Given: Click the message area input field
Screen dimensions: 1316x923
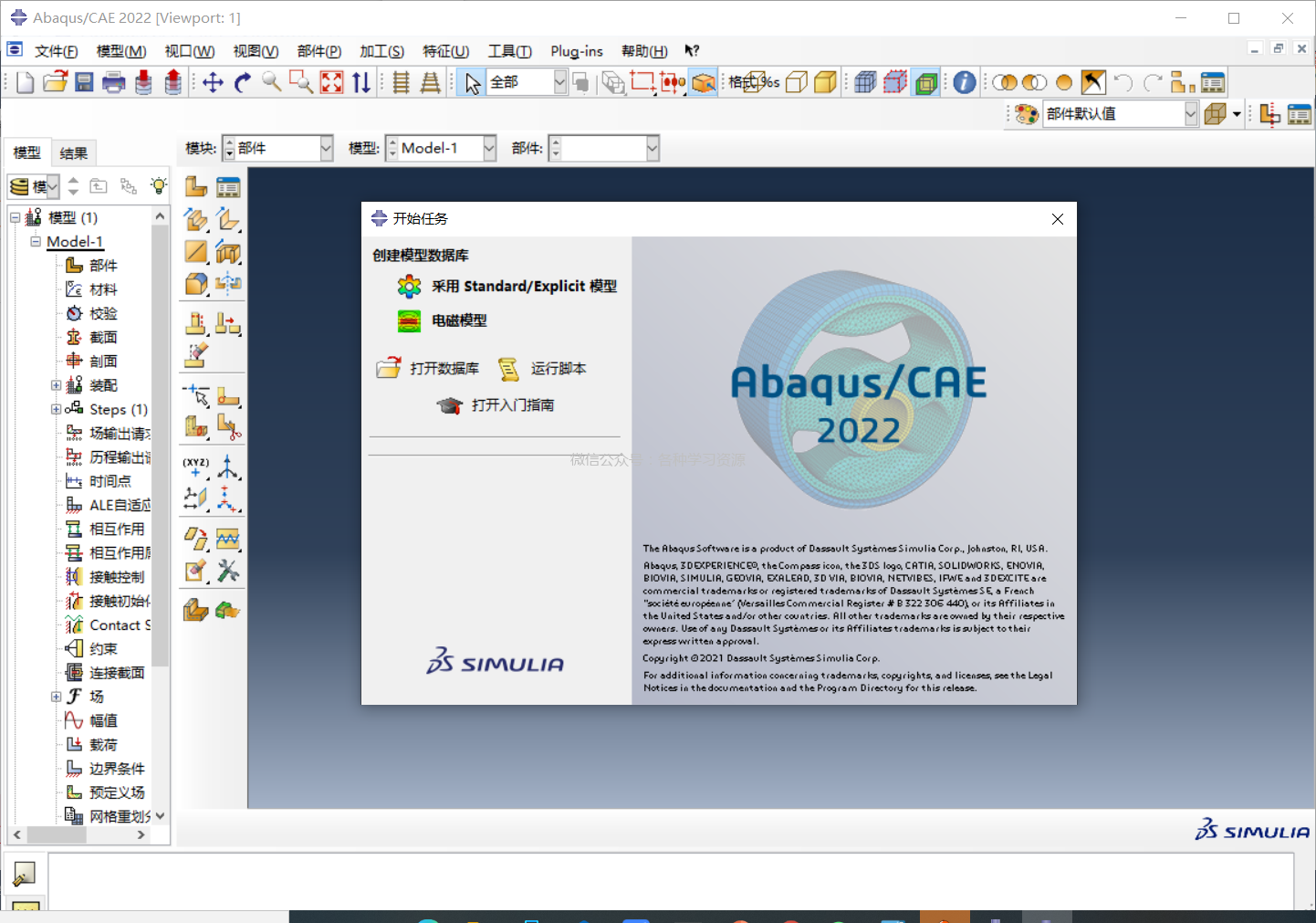Looking at the screenshot, I should pyautogui.click(x=671, y=882).
